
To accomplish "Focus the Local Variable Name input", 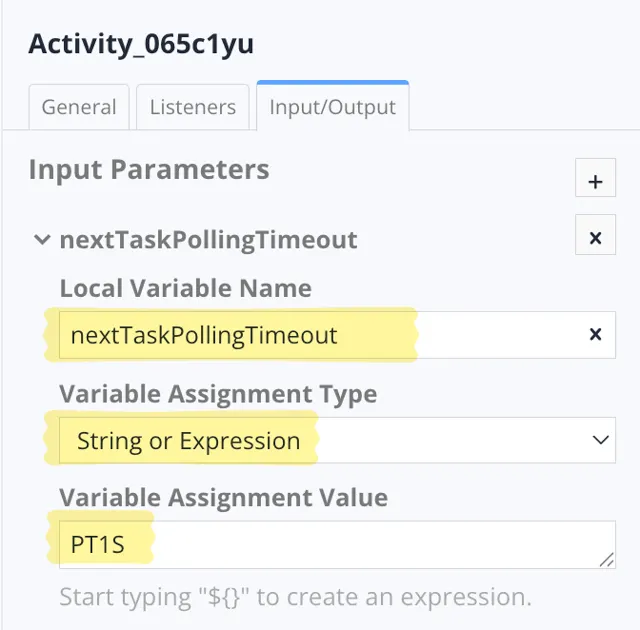I will pyautogui.click(x=300, y=335).
